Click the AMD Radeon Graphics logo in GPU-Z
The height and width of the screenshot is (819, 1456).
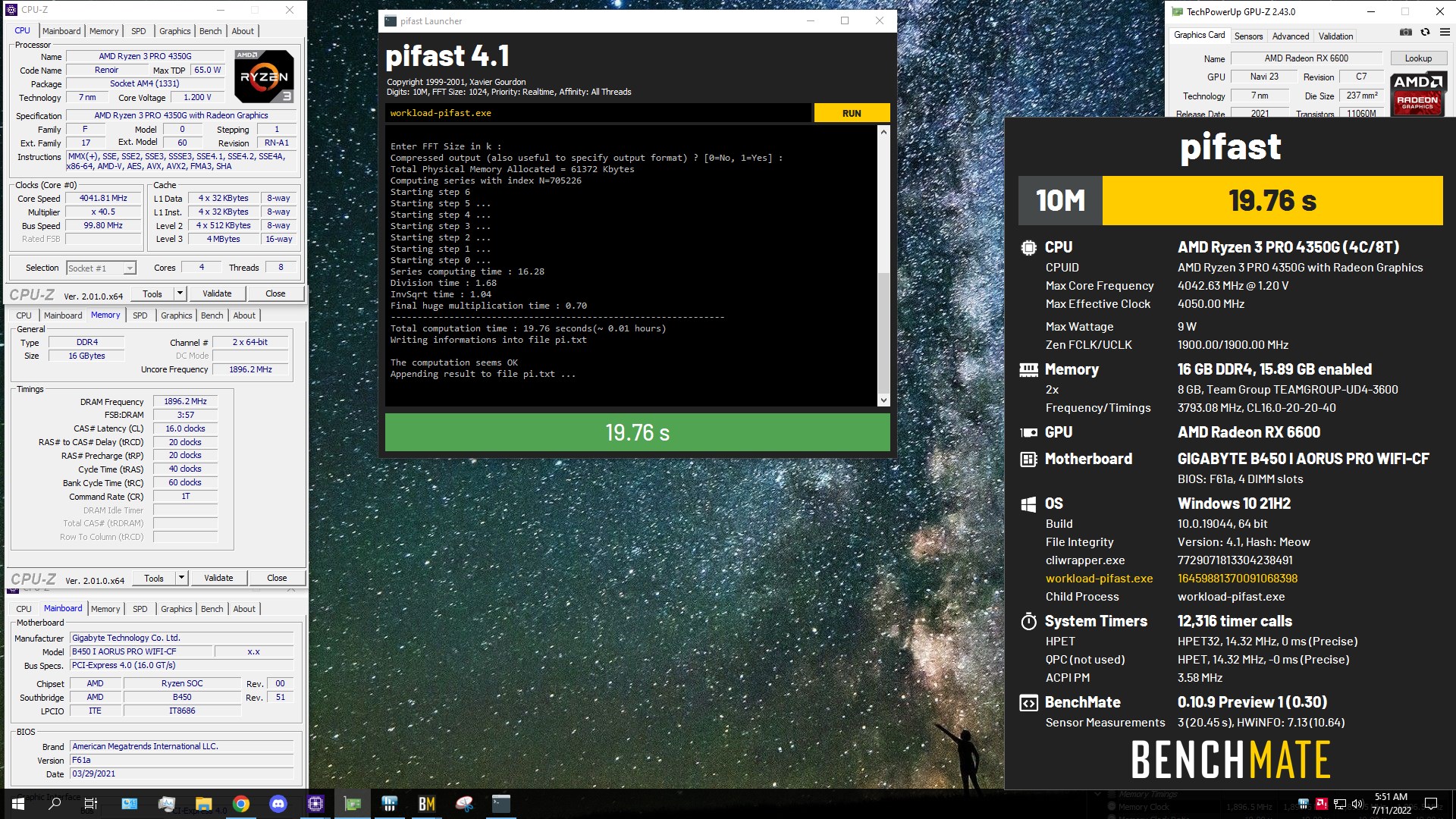(x=1417, y=94)
